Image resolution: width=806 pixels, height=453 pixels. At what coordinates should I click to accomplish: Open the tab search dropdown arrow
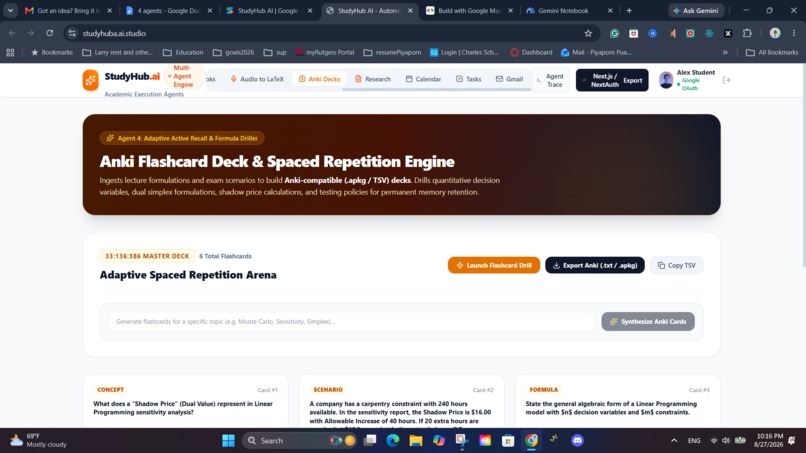10,10
